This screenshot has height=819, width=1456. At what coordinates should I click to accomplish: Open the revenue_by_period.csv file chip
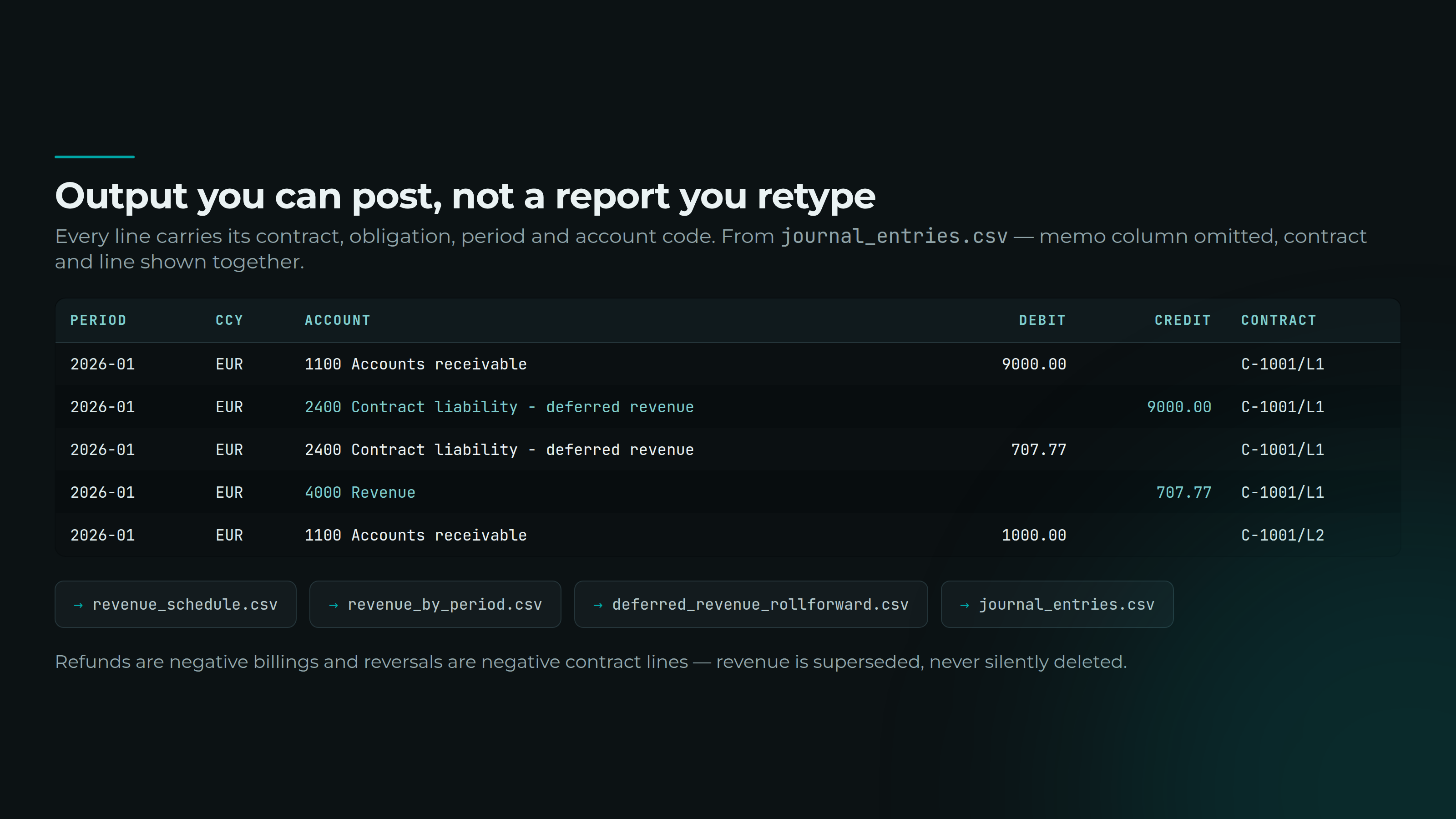pos(435,604)
